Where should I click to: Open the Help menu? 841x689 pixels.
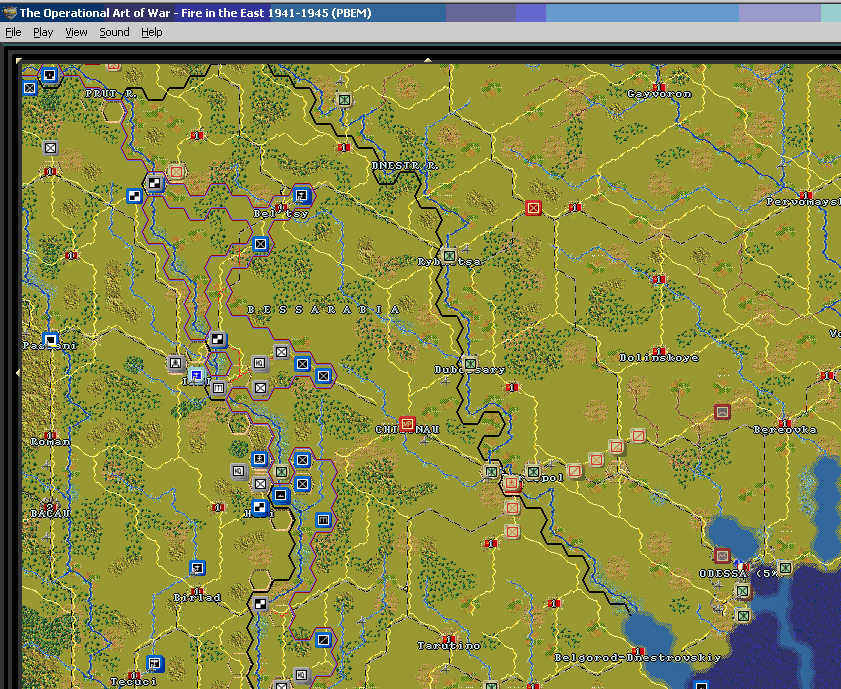coord(152,32)
